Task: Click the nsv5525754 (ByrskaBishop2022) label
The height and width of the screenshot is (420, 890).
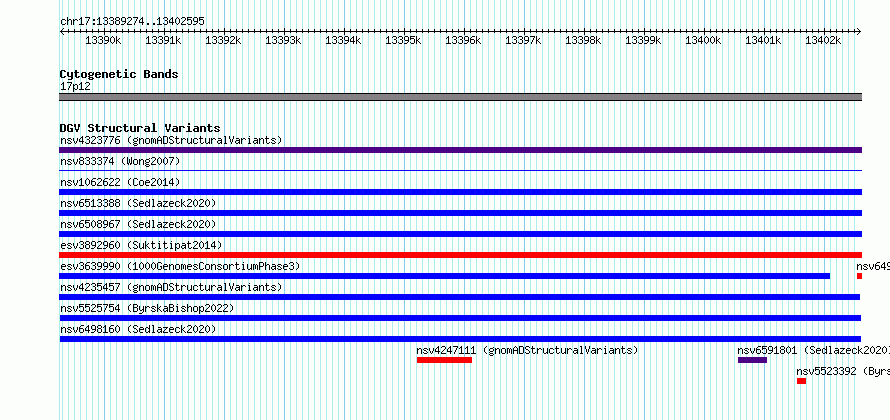Action: tap(147, 308)
